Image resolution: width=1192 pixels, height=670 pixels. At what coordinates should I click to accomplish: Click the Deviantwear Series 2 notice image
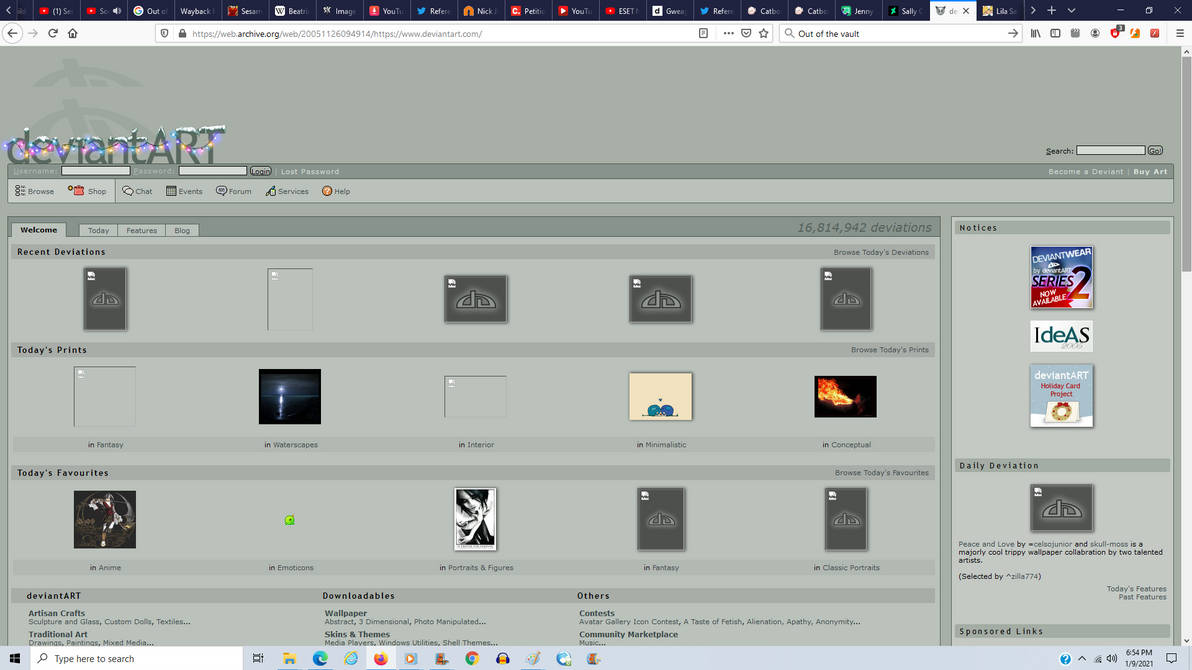pos(1061,277)
